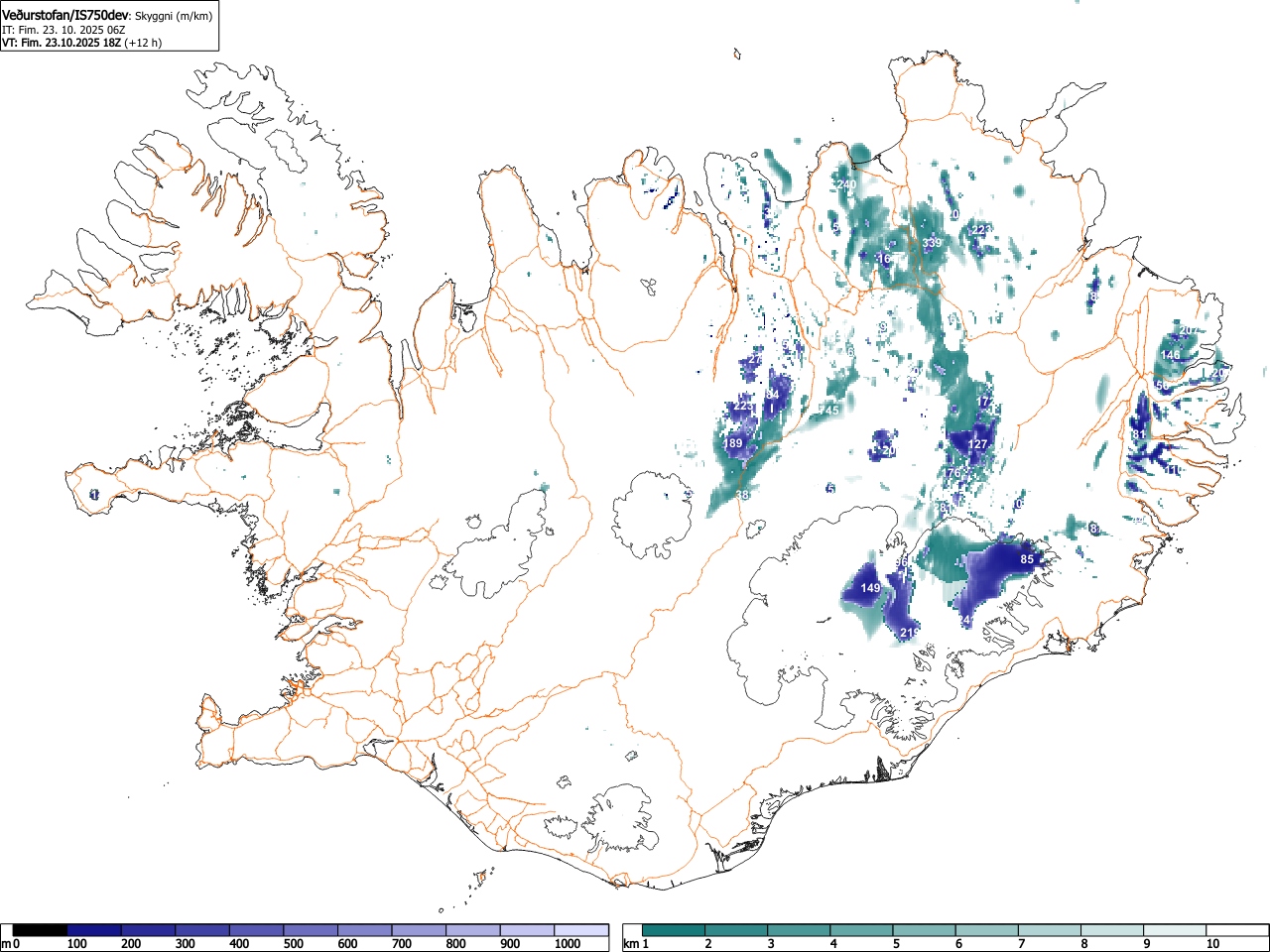
Task: Click the visibility value 219 on the glacier
Action: click(909, 632)
